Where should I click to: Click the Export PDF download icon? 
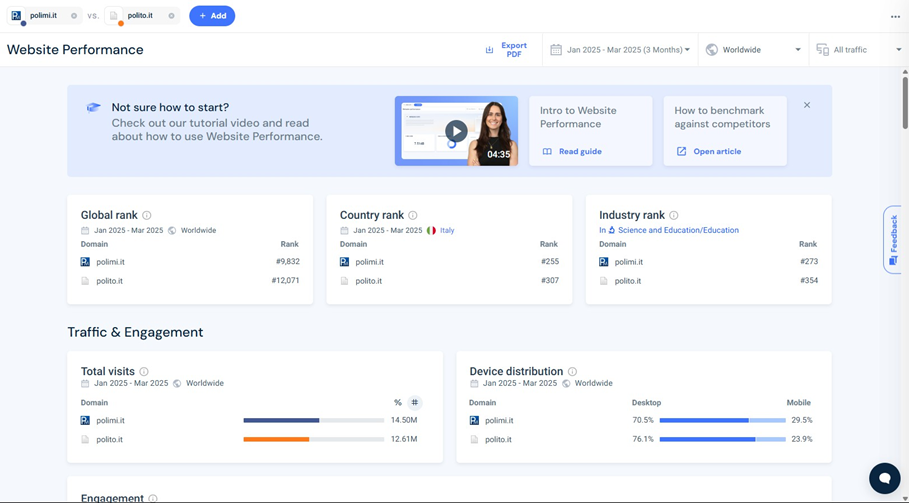coord(489,50)
